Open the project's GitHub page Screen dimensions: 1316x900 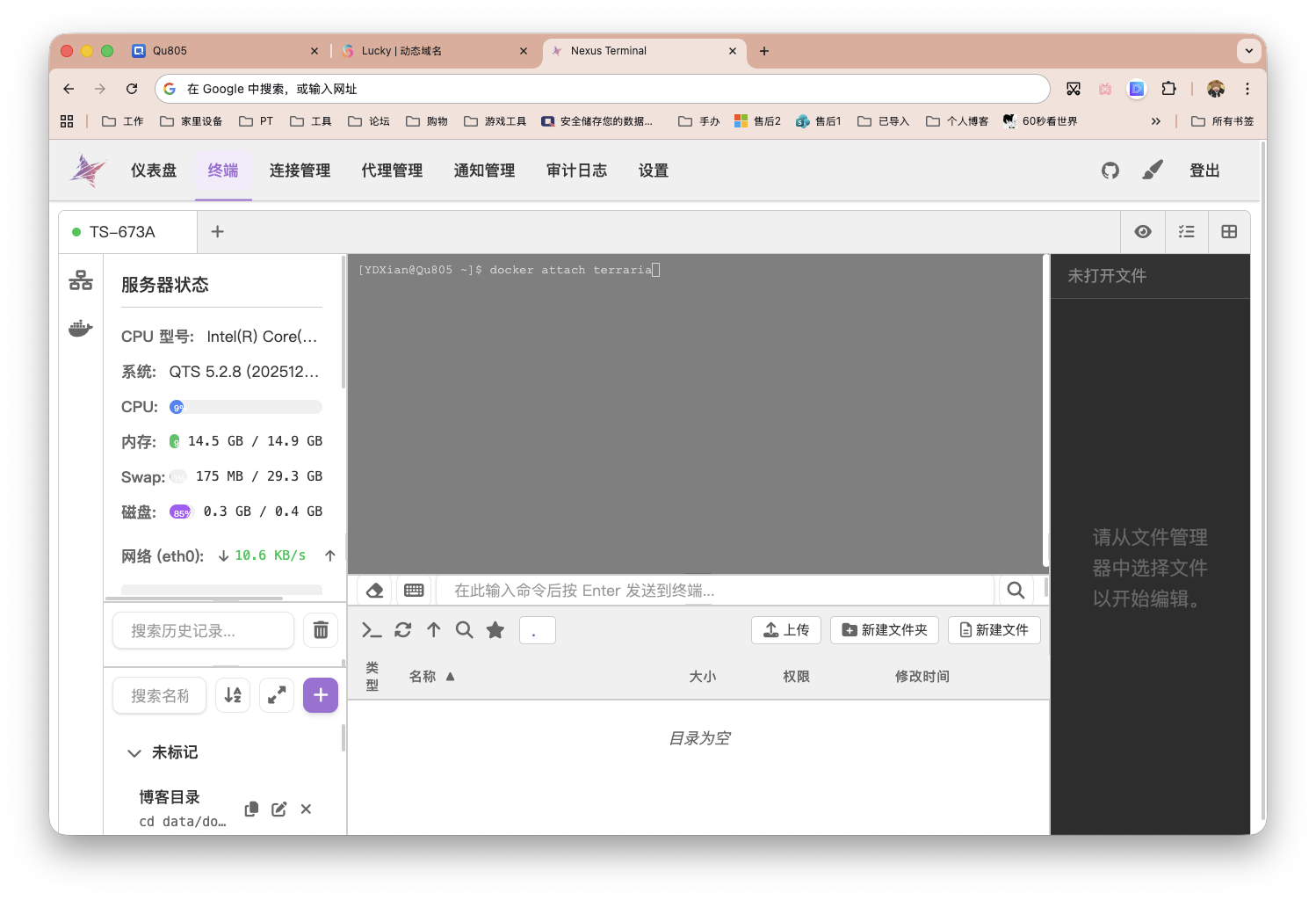pyautogui.click(x=1110, y=170)
